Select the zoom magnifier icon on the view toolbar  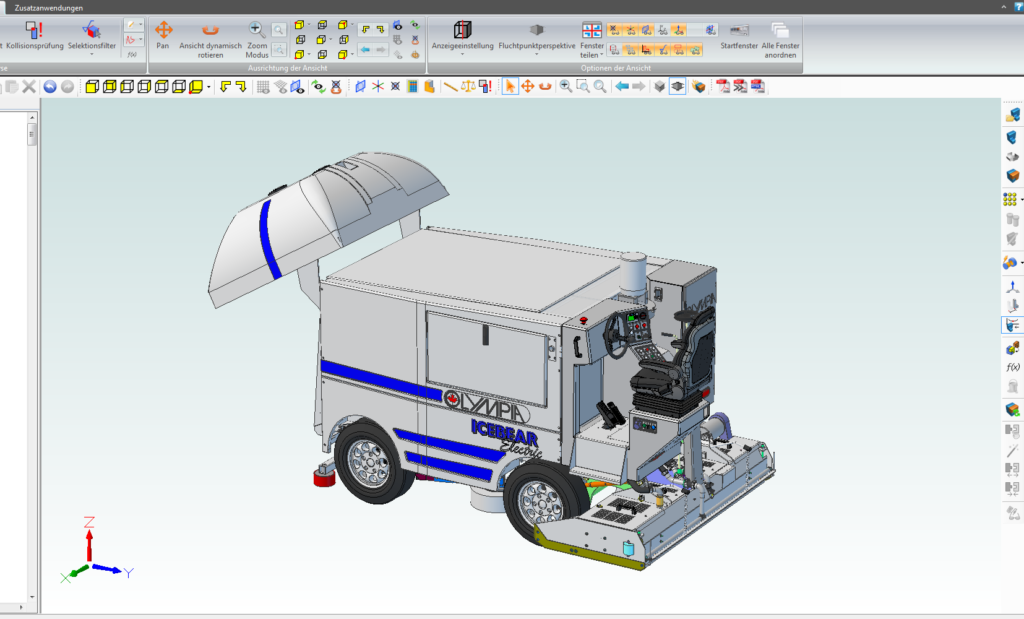pos(565,86)
